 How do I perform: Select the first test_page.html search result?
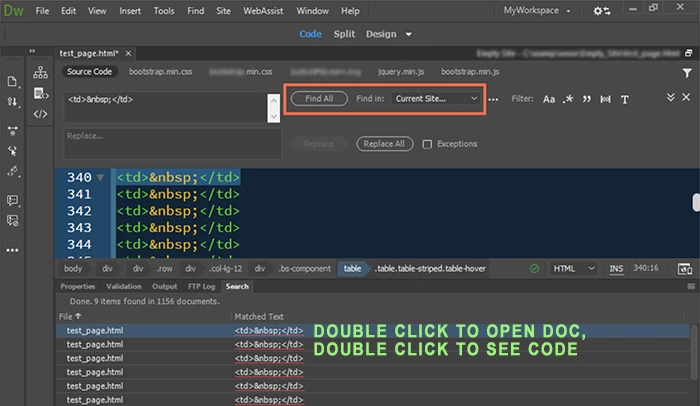pyautogui.click(x=373, y=331)
